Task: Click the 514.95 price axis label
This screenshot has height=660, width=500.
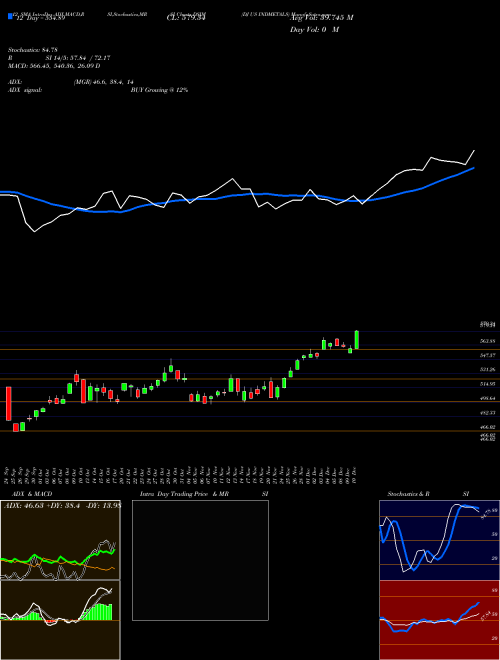Action: (487, 384)
